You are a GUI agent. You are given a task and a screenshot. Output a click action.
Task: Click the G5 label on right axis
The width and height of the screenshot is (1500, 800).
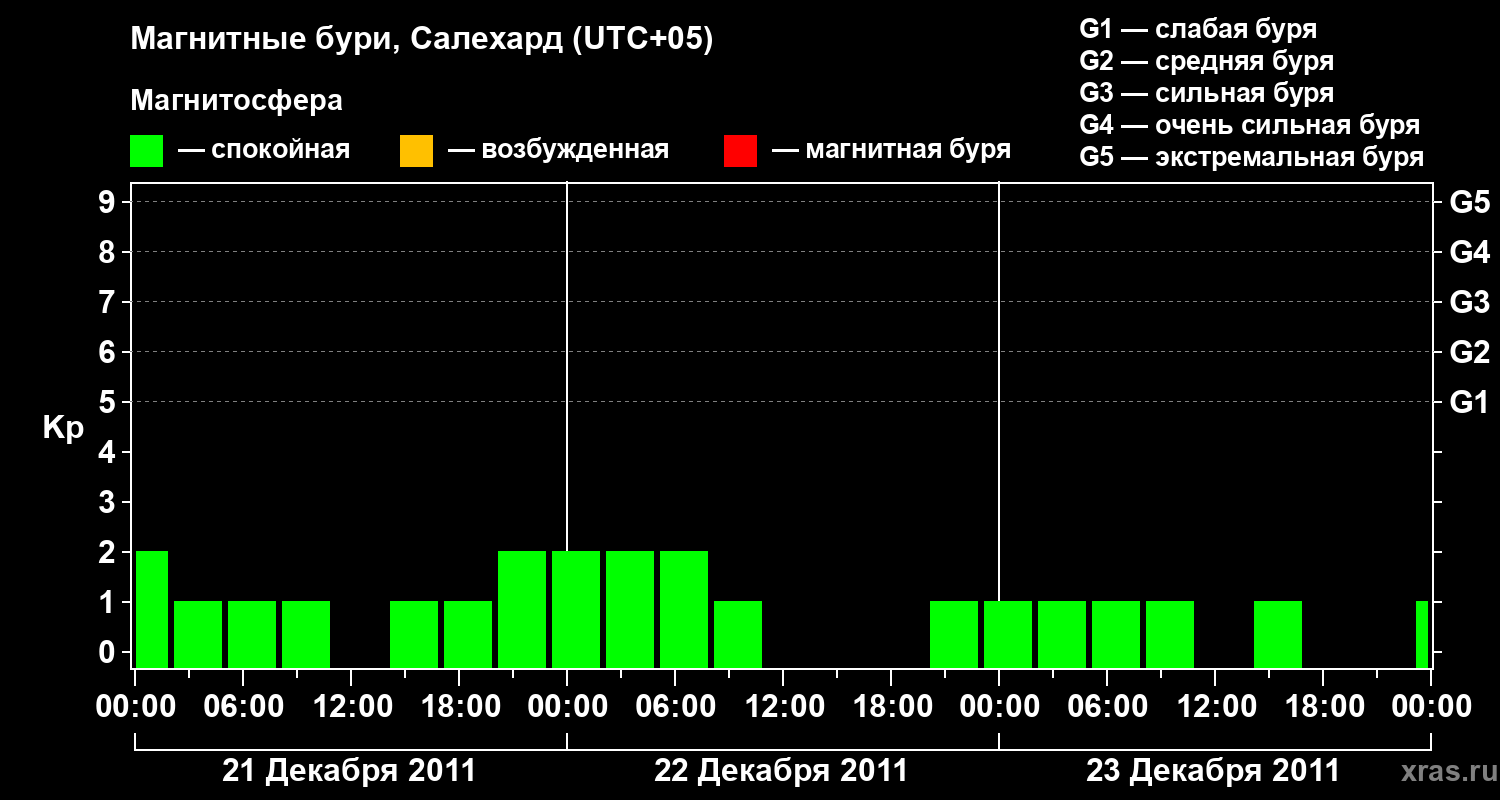(x=1469, y=202)
